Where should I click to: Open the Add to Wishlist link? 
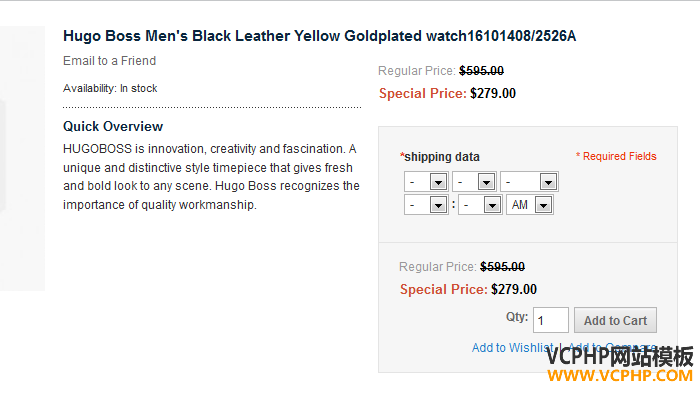coord(512,347)
